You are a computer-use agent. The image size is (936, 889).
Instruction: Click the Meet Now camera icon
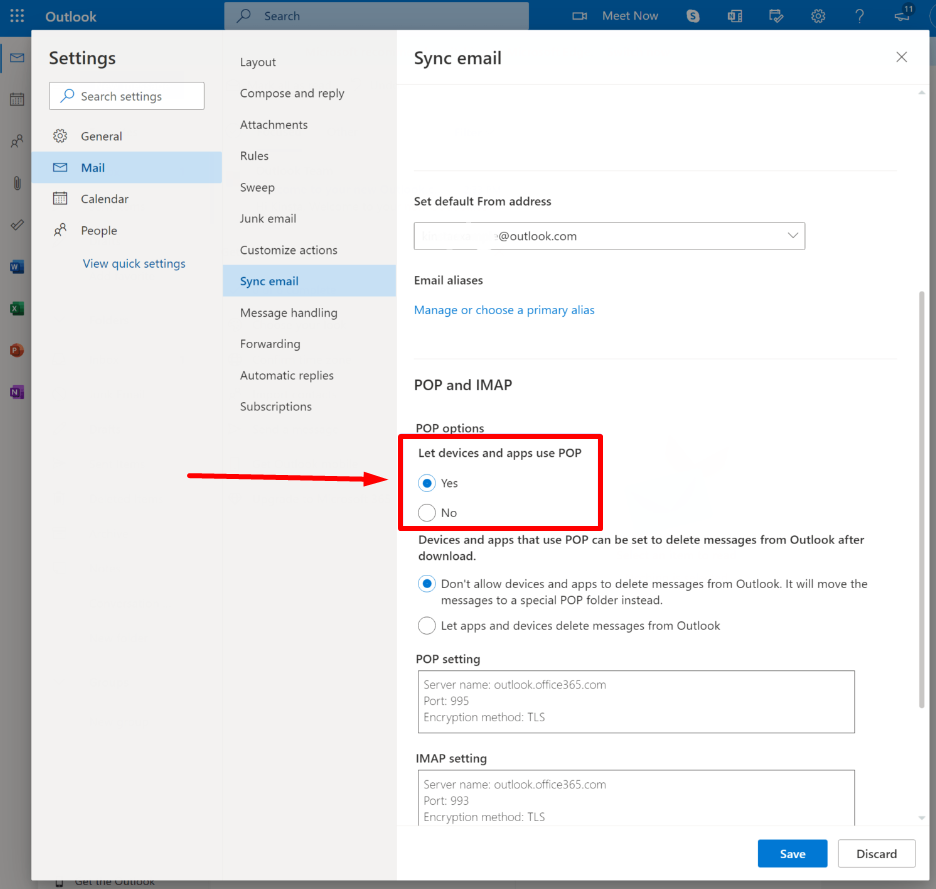(x=580, y=16)
